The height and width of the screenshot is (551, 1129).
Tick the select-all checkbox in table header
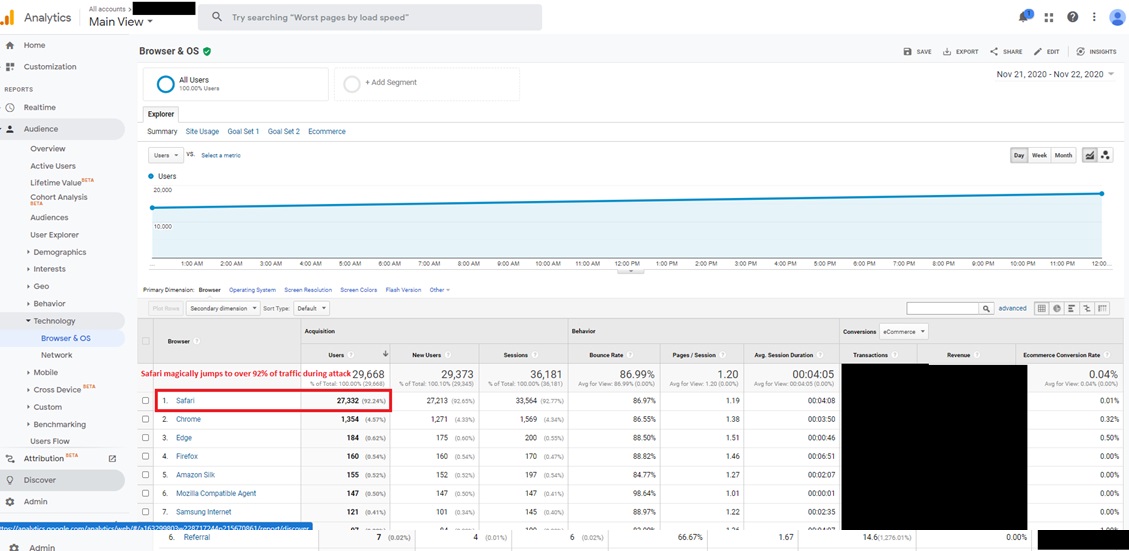coord(146,341)
